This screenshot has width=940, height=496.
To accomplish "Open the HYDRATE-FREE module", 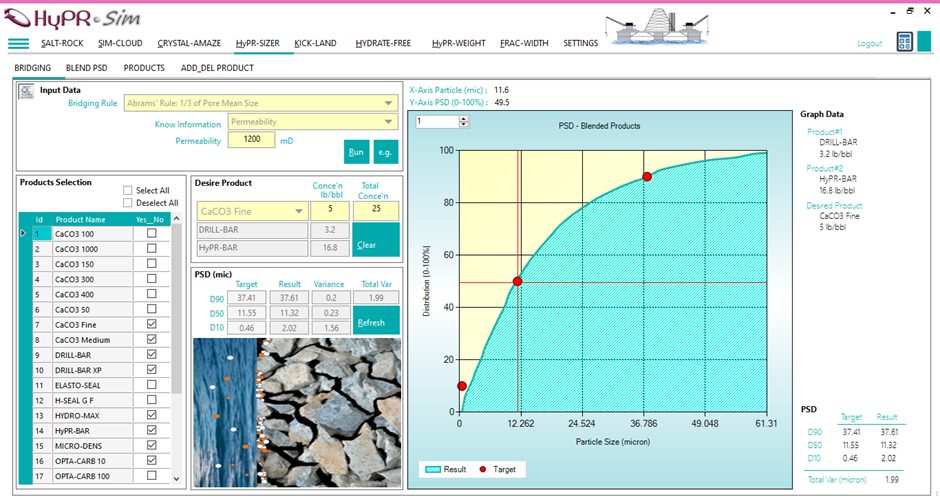I will [x=383, y=43].
